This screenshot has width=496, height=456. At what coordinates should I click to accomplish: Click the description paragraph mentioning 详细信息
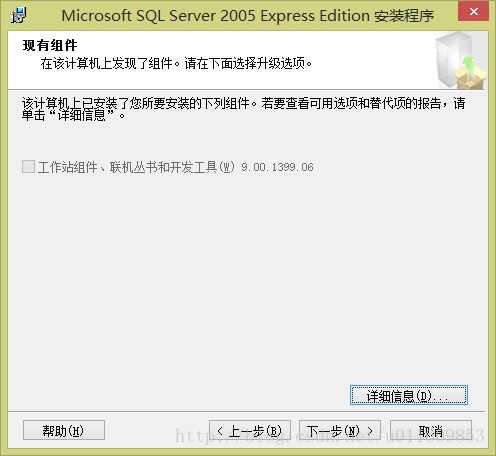[243, 109]
